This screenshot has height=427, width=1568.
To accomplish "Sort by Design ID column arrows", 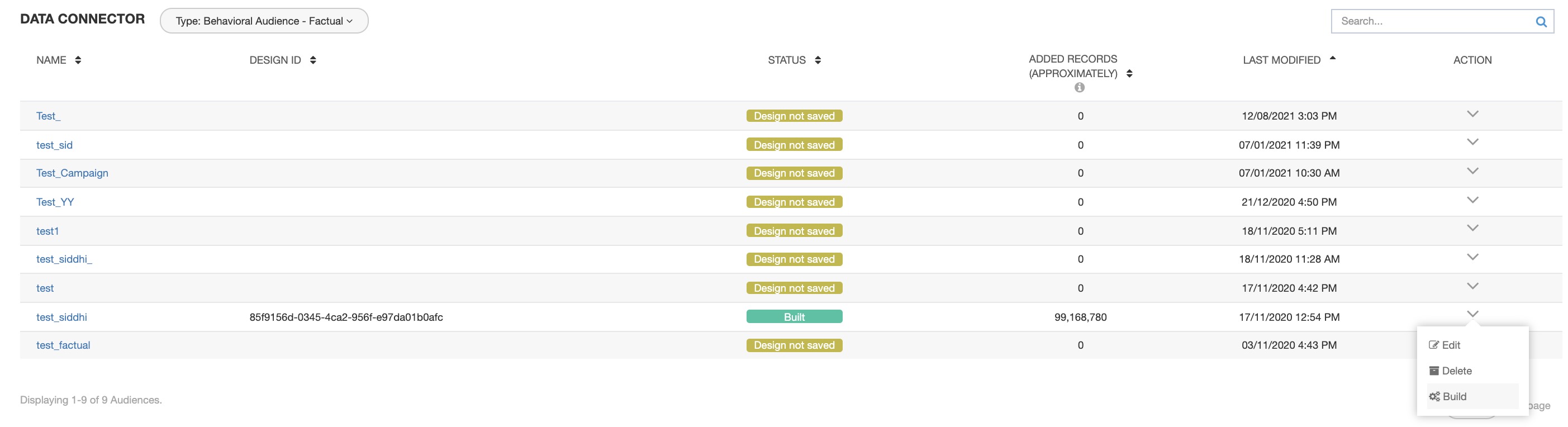I will point(313,60).
